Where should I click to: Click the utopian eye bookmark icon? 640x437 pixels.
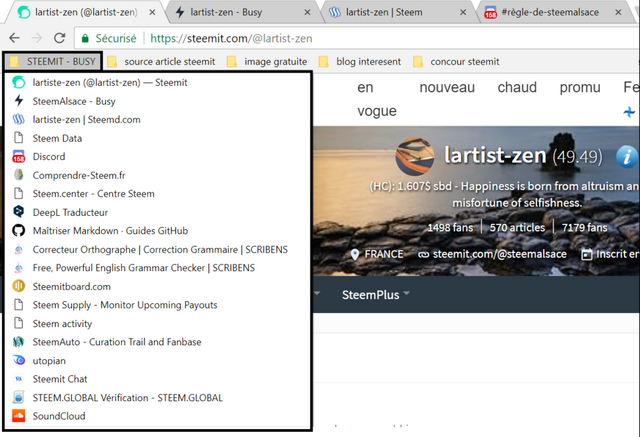[18, 360]
